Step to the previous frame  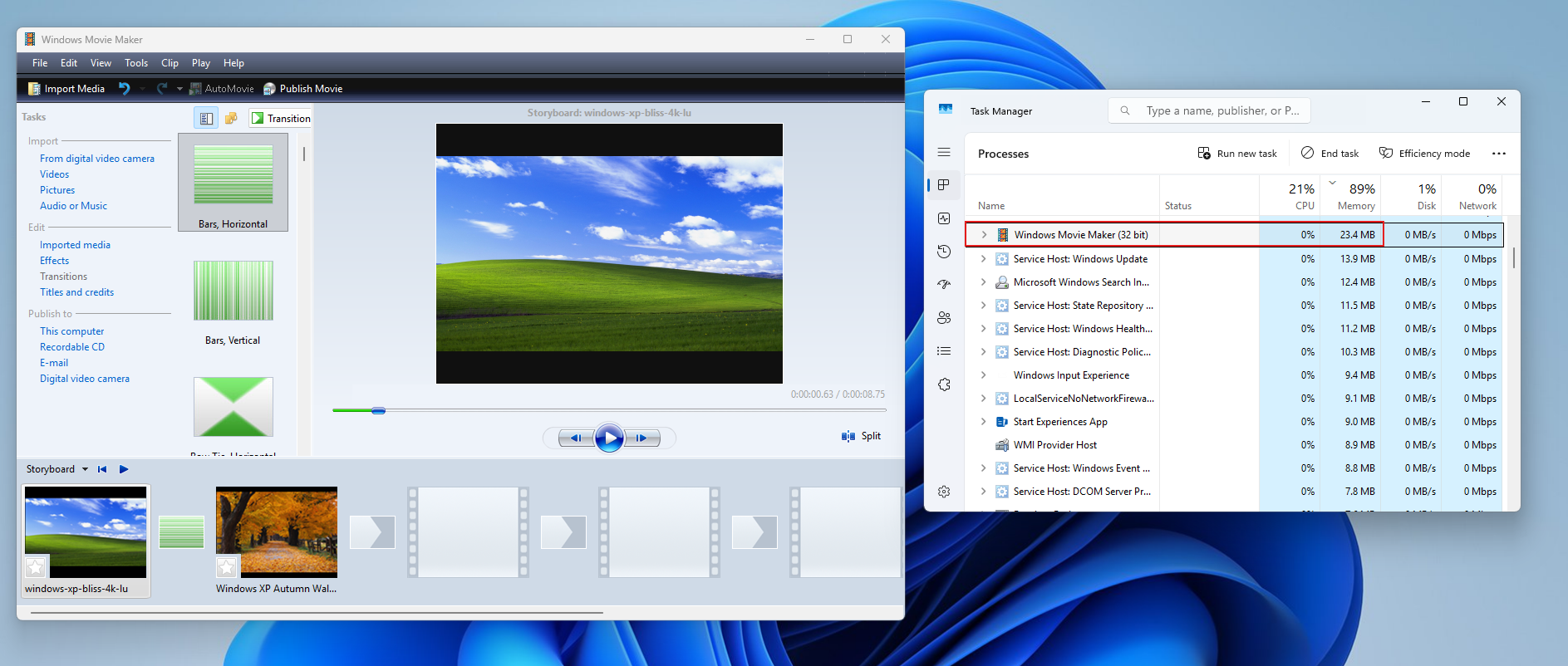576,438
